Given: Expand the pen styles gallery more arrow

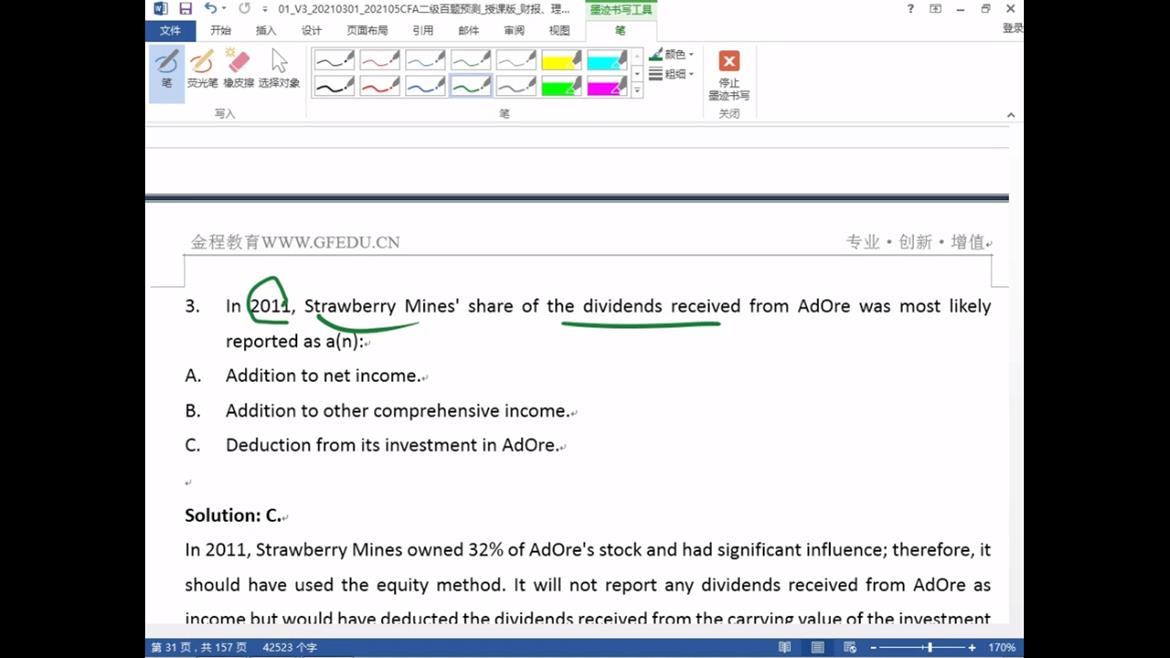Looking at the screenshot, I should [637, 91].
